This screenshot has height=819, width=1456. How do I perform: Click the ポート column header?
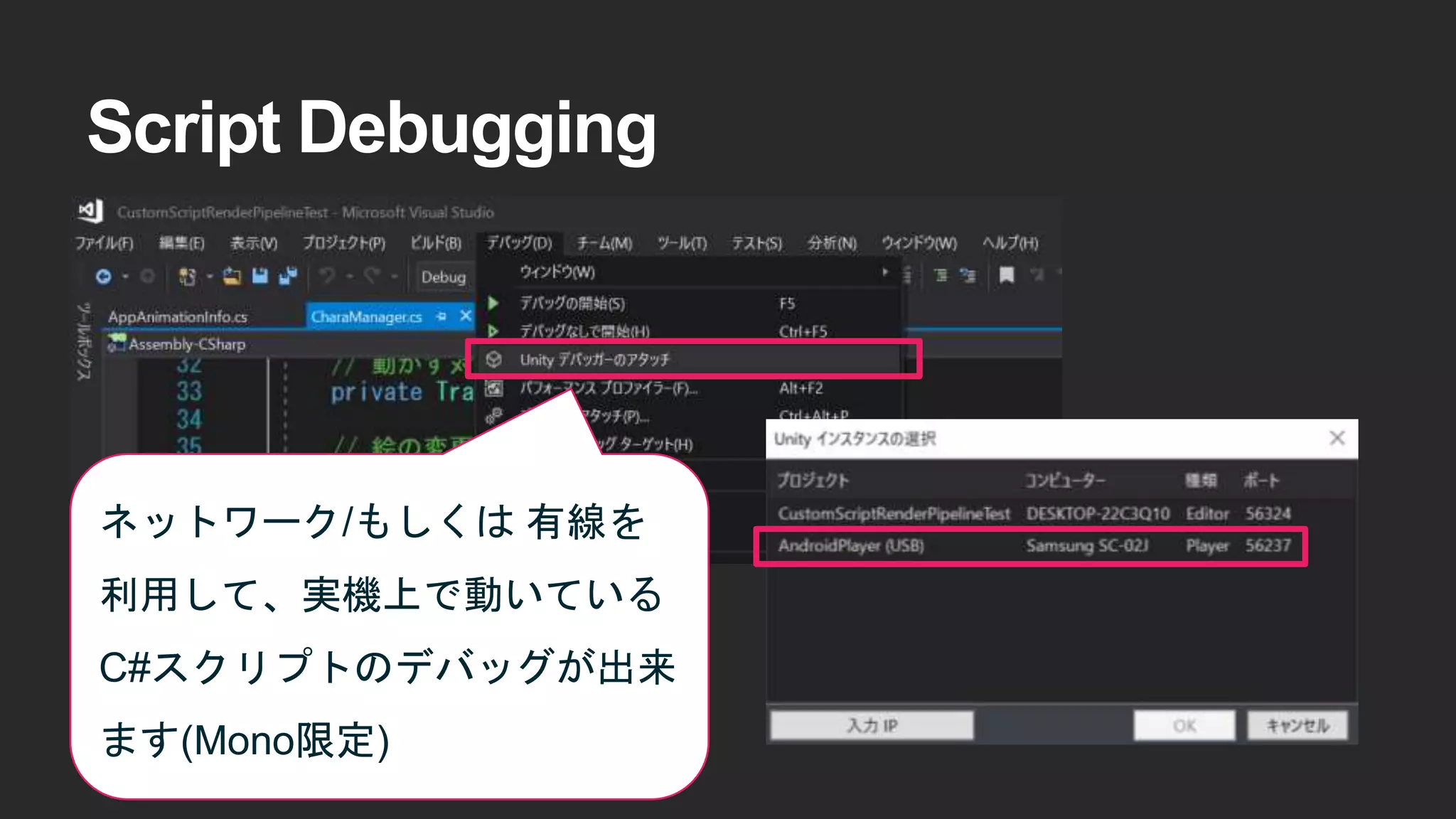pos(1261,481)
